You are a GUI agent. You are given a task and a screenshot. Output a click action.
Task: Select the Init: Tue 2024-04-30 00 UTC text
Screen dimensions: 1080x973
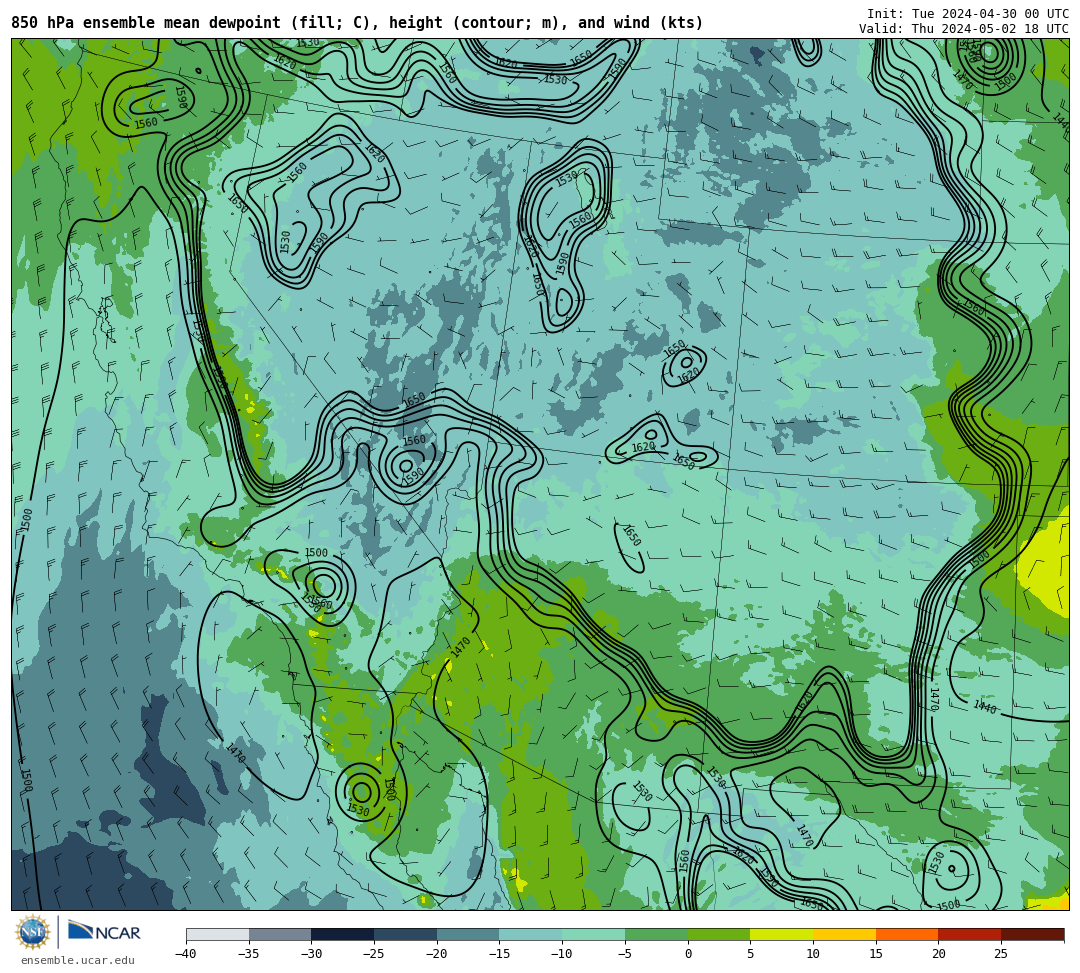click(x=968, y=14)
